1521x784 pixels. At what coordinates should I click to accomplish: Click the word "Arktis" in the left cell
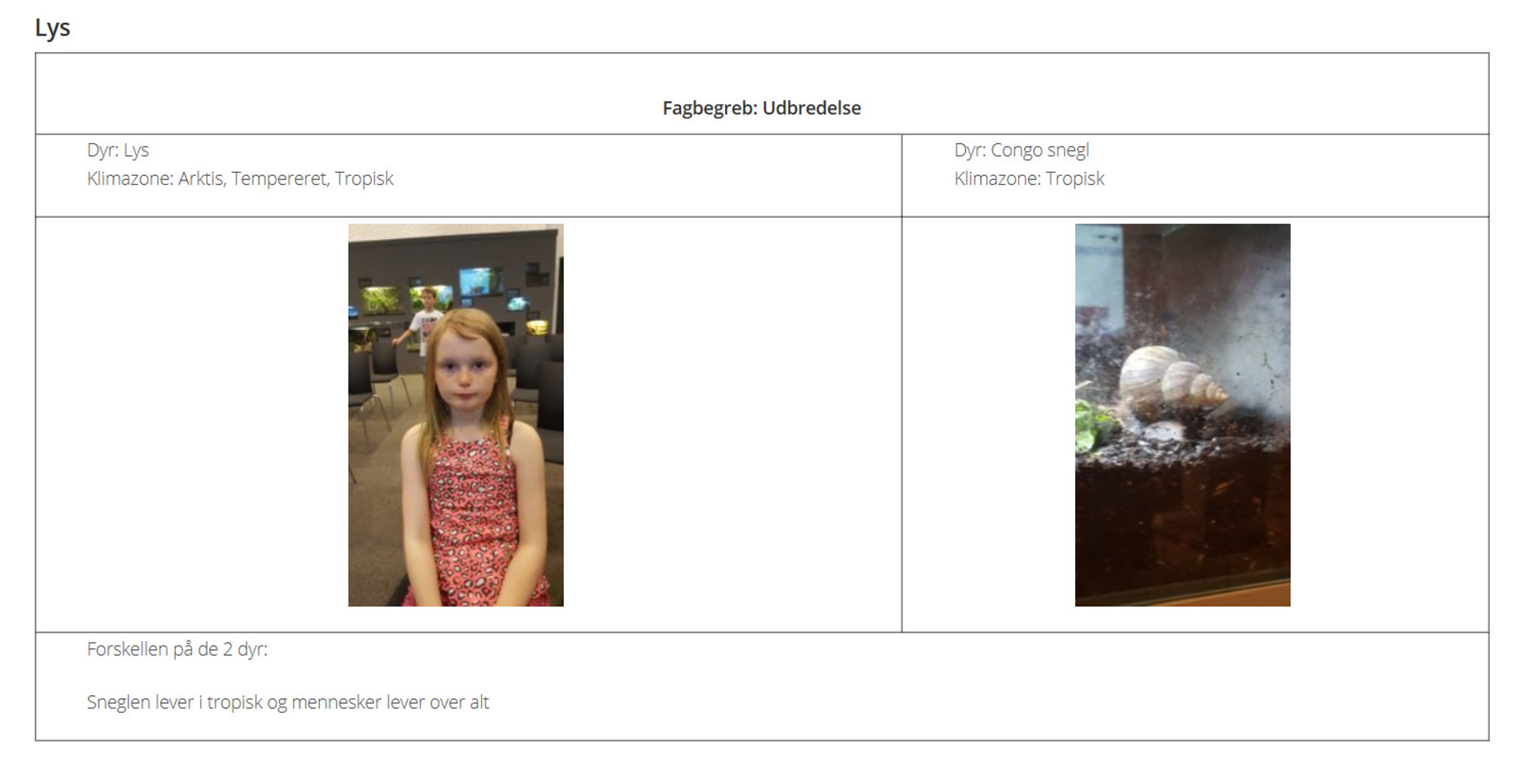201,178
